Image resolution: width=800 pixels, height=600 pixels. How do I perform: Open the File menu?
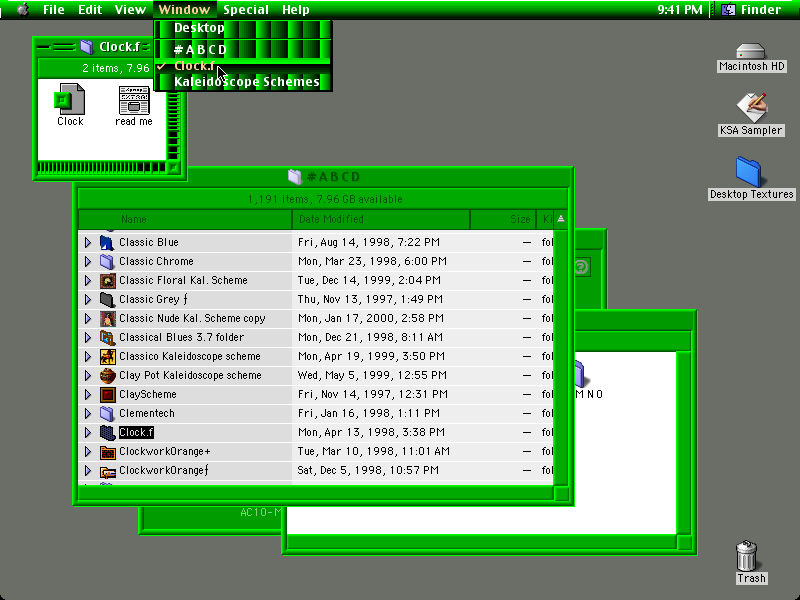tap(54, 10)
